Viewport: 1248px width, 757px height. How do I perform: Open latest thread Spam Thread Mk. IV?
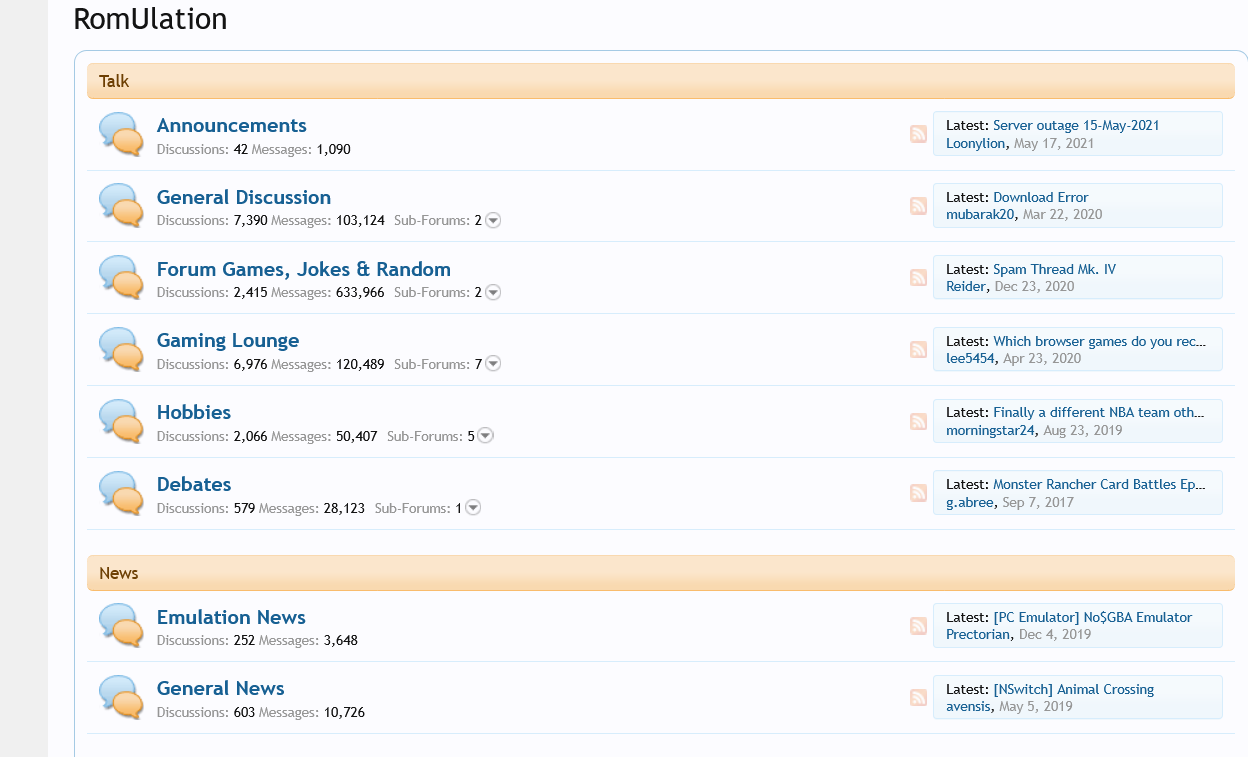1054,269
